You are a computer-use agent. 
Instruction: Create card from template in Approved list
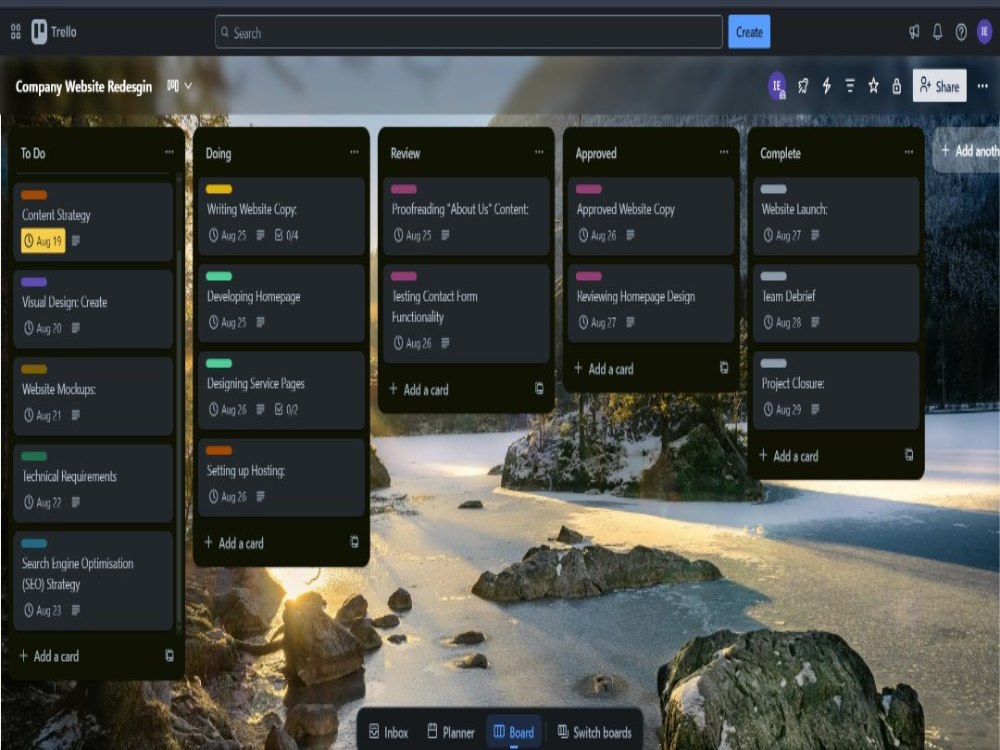click(x=724, y=368)
